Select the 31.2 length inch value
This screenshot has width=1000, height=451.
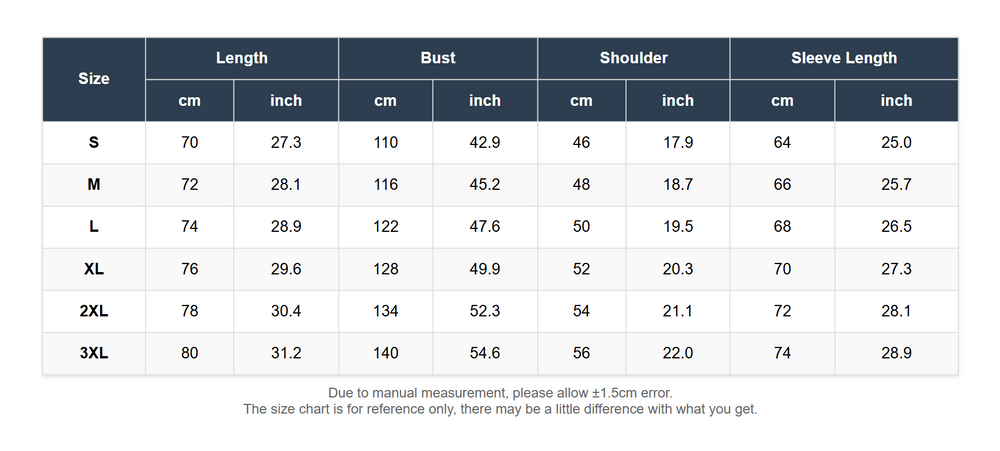coord(286,353)
